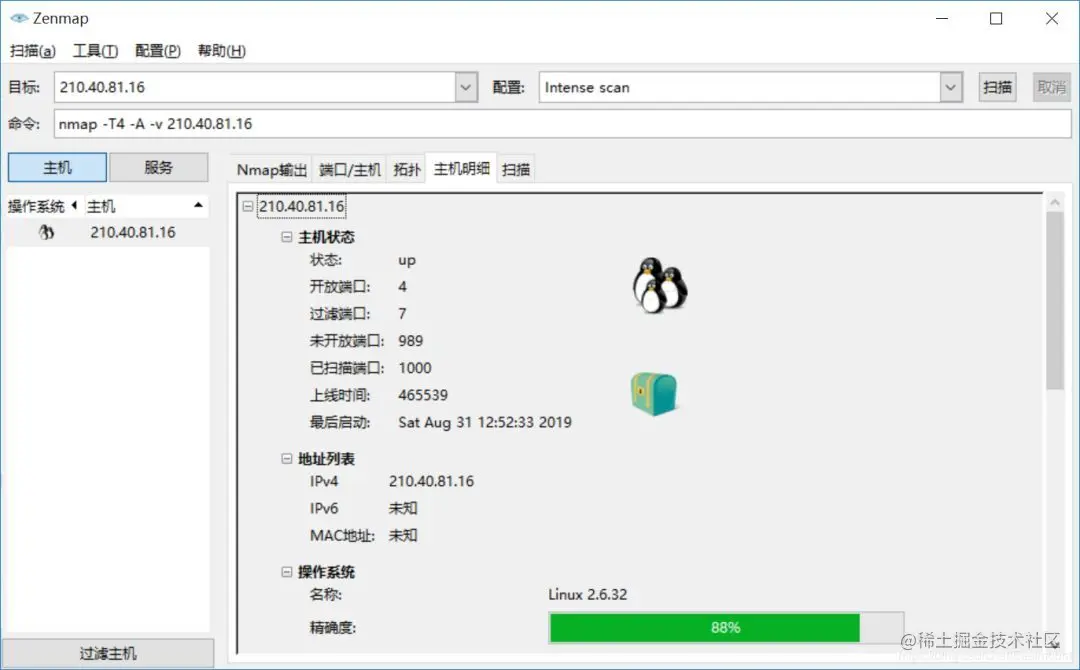Click the IPv4 address 210.40.81.16 value

point(431,481)
